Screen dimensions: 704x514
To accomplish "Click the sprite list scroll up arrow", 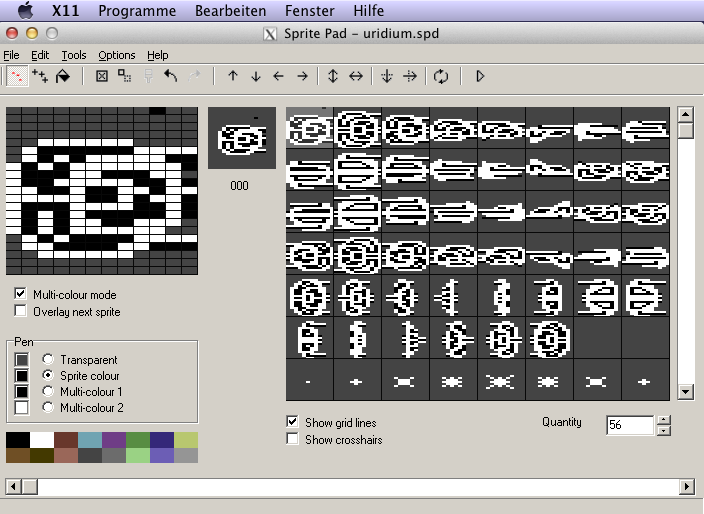I will coord(686,115).
